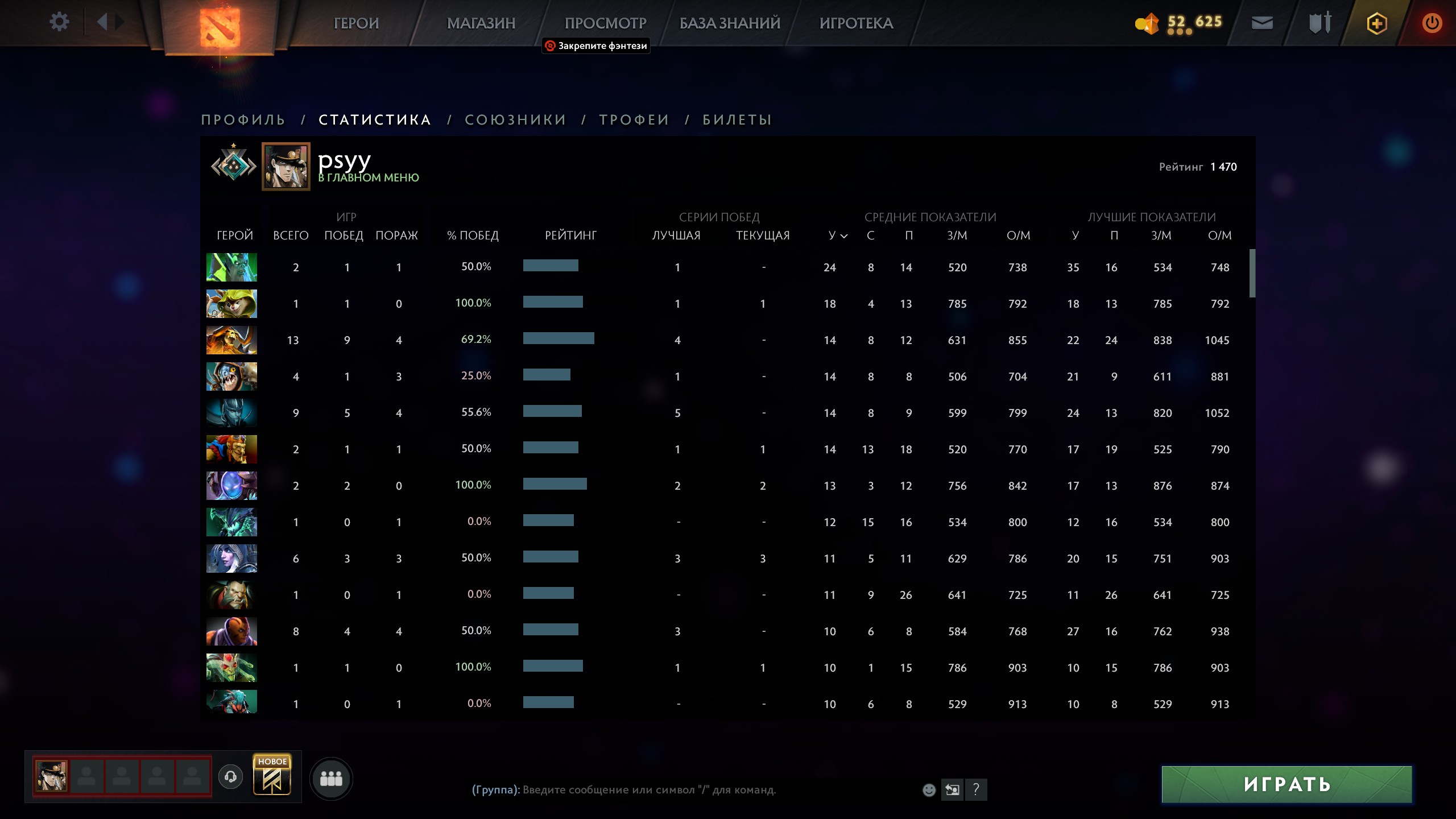The width and height of the screenshot is (1456, 819).
Task: Open the МАГАЗИН menu
Action: [x=481, y=23]
